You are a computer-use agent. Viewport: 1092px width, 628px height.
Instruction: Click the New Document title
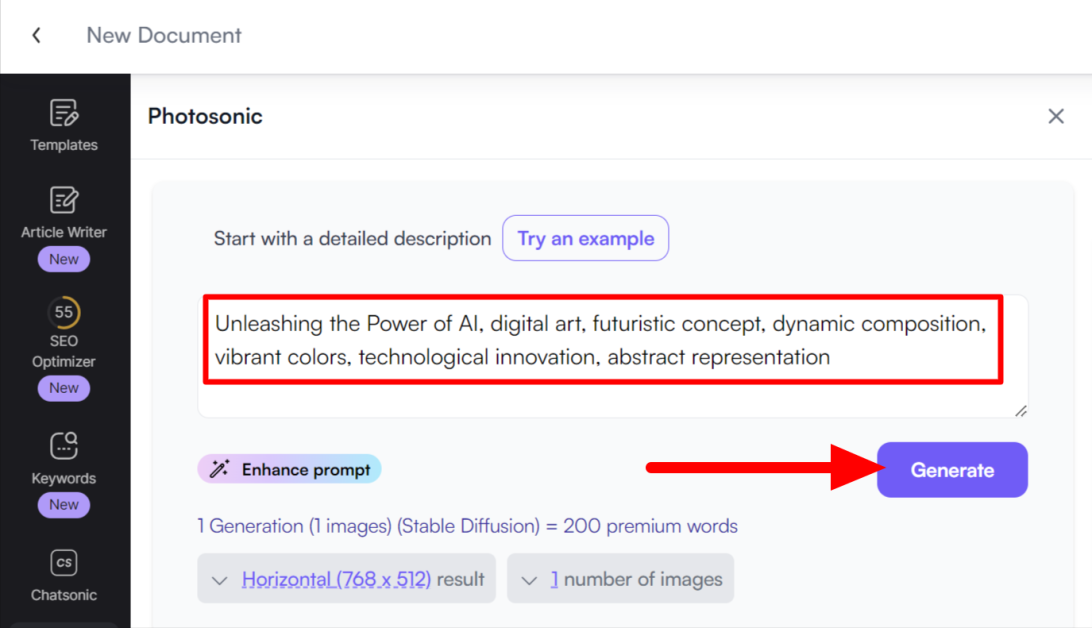click(x=164, y=36)
